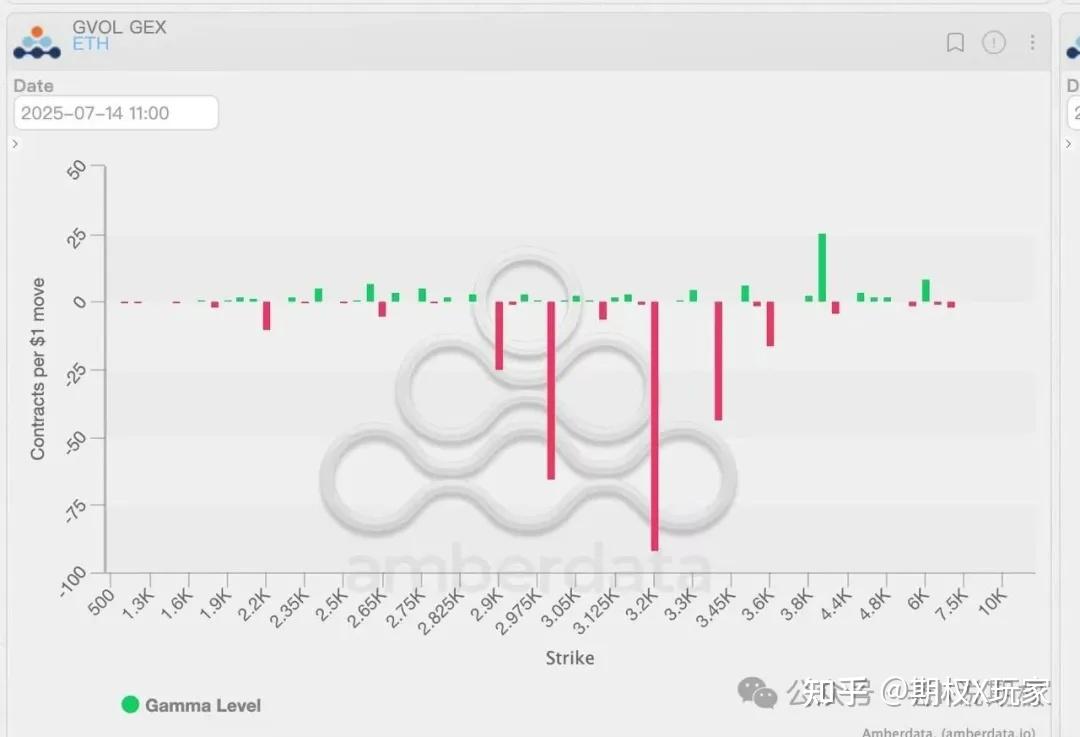The width and height of the screenshot is (1080, 737).
Task: Click the GVOL GEX panel title
Action: (x=119, y=27)
